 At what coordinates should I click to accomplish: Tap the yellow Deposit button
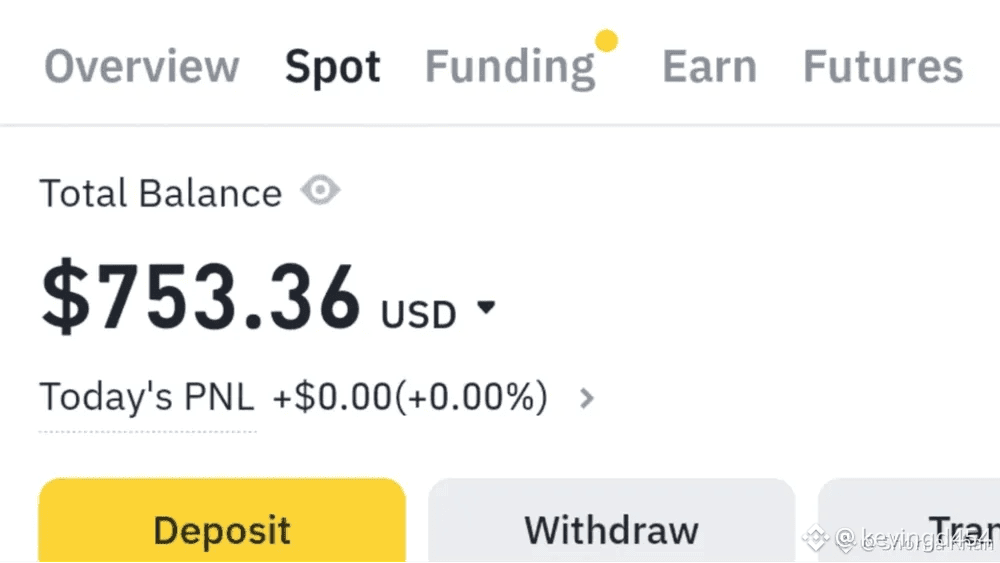tap(222, 520)
